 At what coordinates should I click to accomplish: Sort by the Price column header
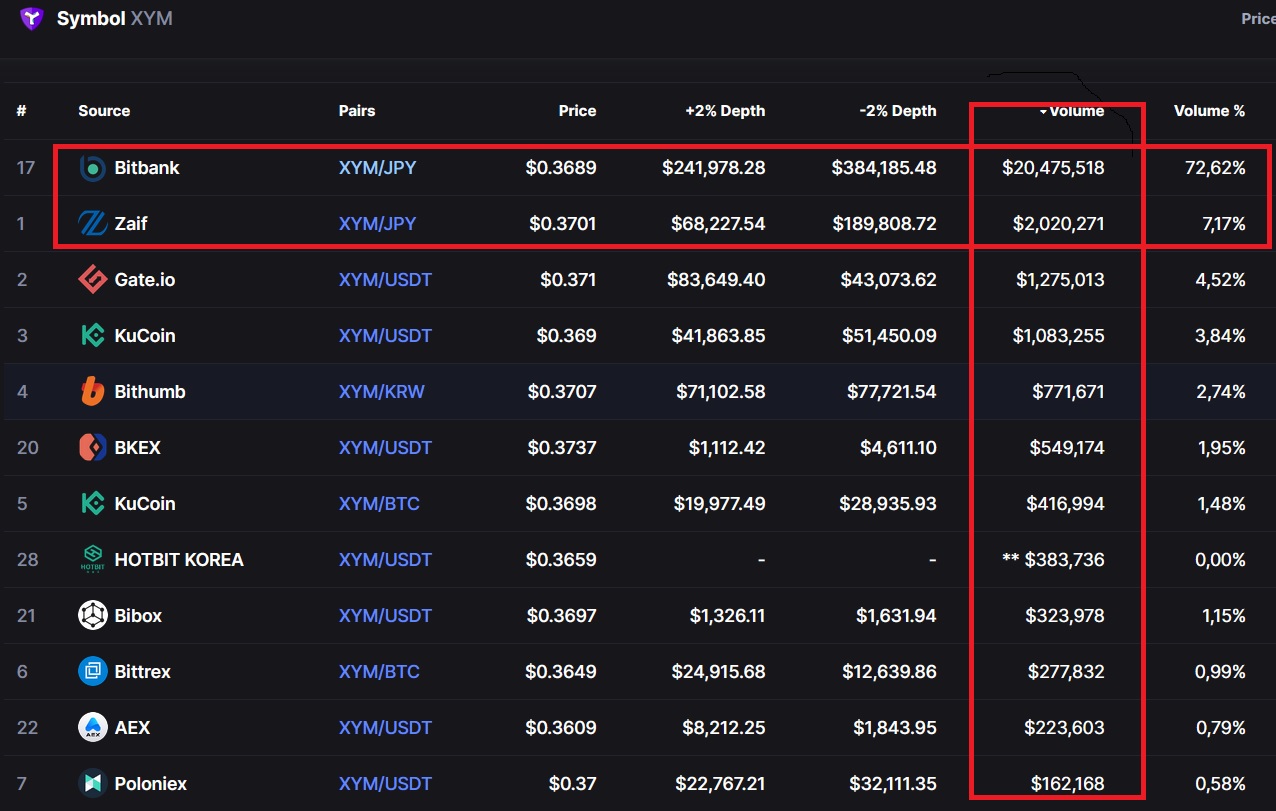point(577,111)
